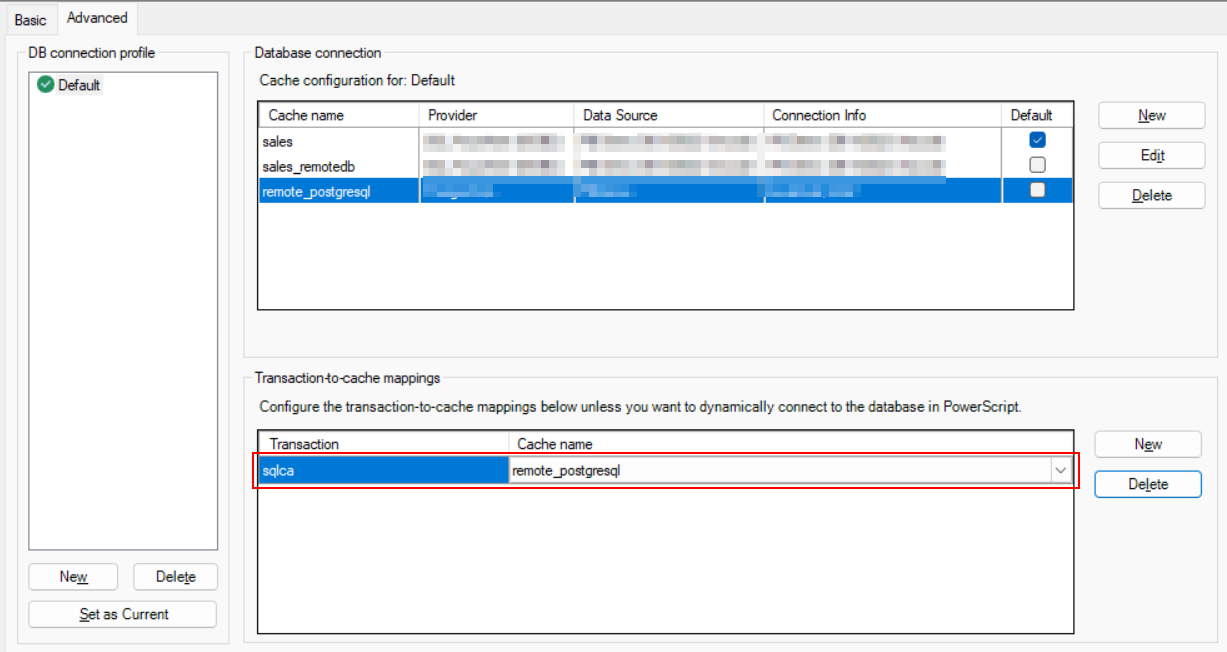Viewport: 1227px width, 652px height.
Task: Delete the selected database connection cache
Action: click(x=1151, y=195)
